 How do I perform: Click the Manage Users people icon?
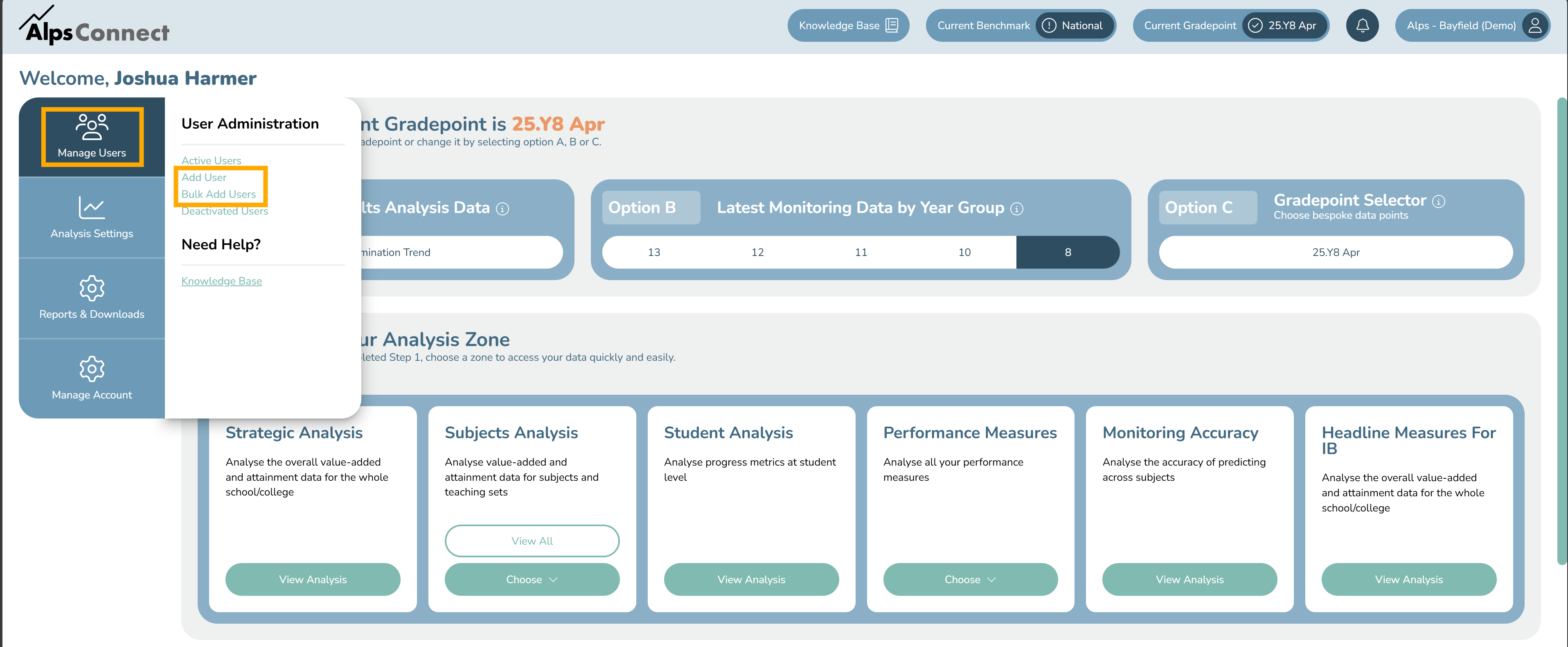(92, 126)
